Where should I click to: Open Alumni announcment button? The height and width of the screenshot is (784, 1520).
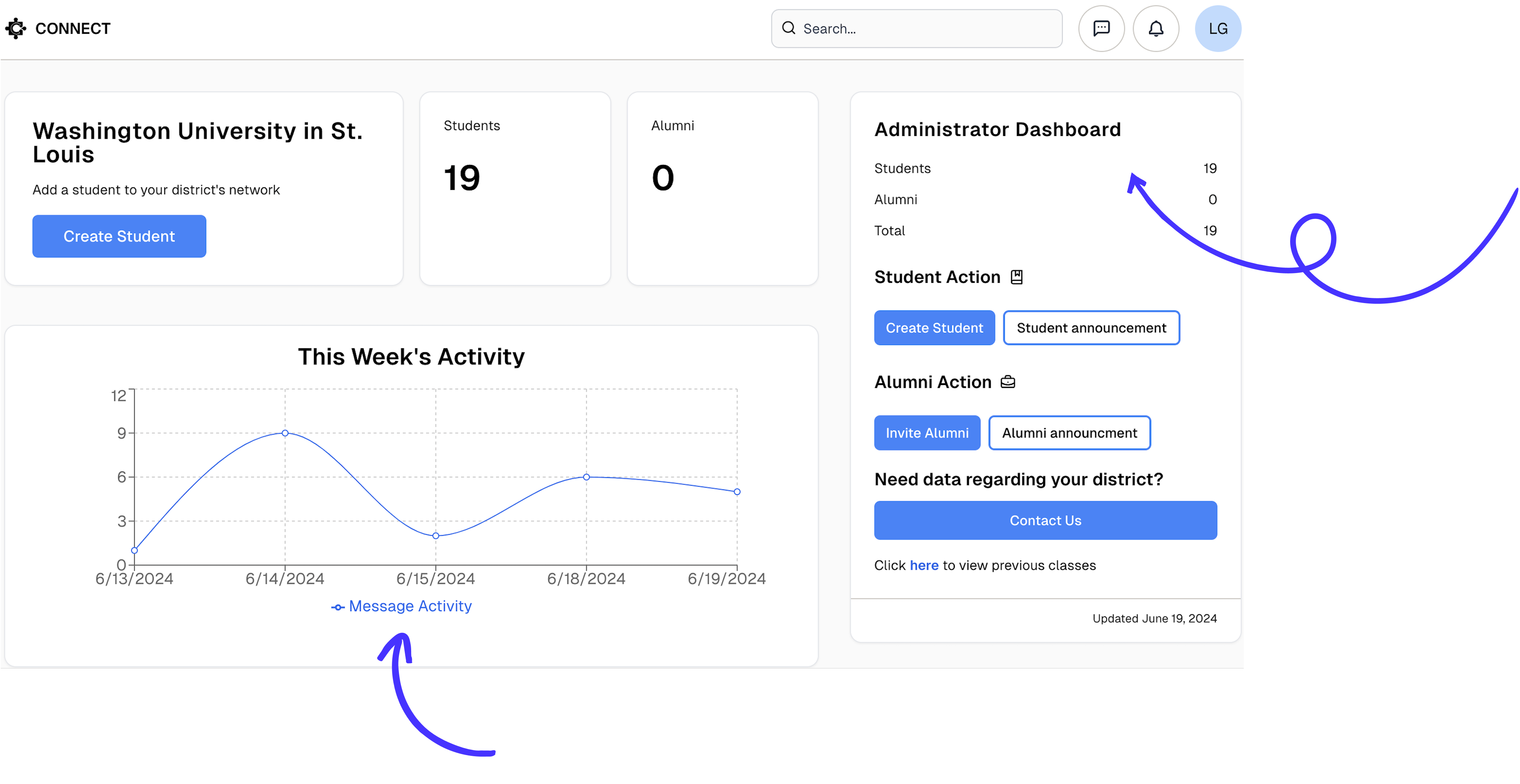coord(1069,432)
